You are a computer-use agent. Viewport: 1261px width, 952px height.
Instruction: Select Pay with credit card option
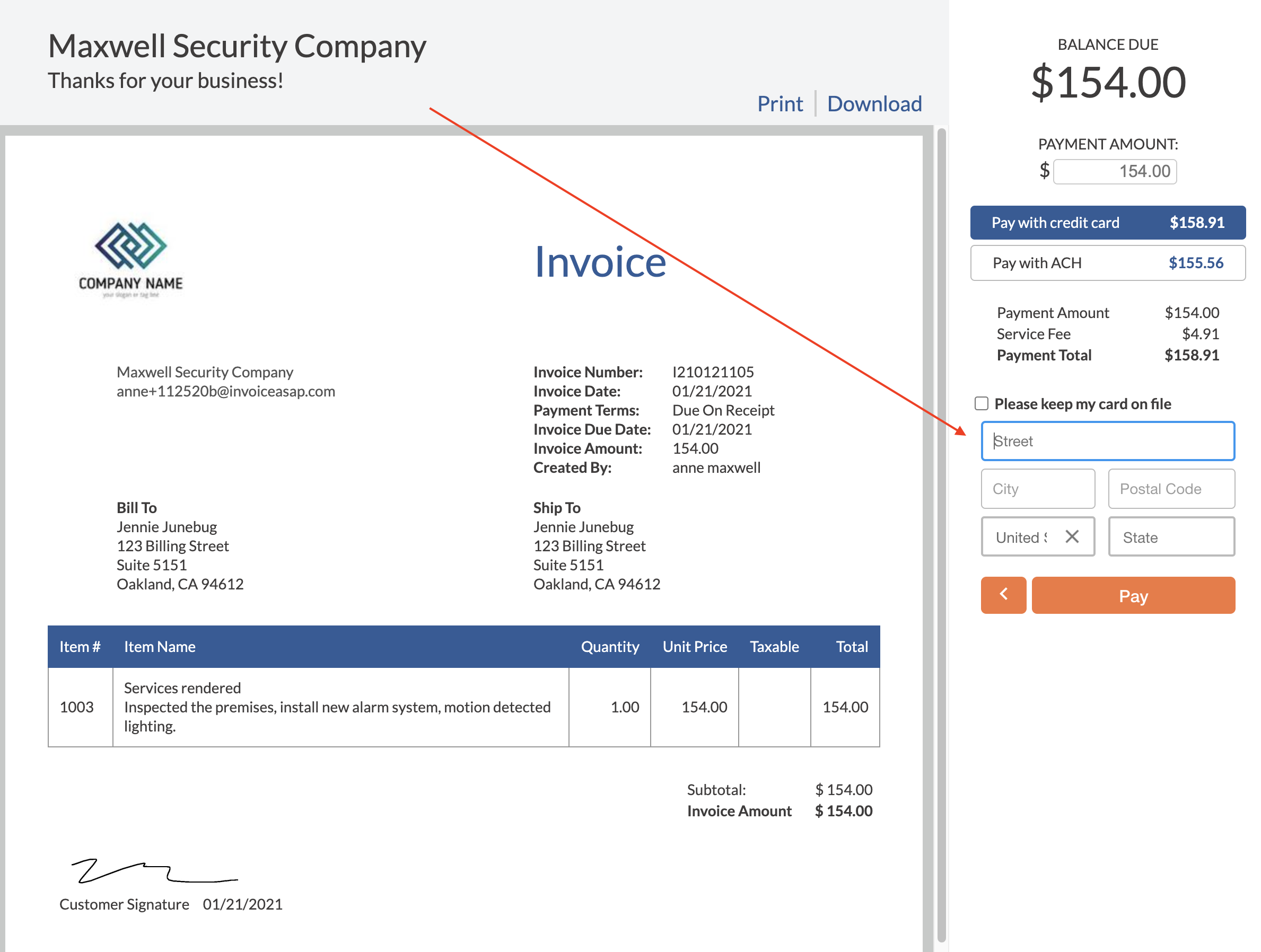coord(1107,223)
